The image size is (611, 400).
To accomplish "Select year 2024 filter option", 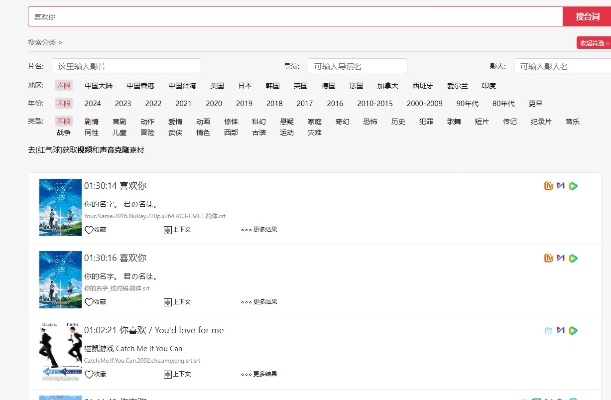I will pos(92,103).
